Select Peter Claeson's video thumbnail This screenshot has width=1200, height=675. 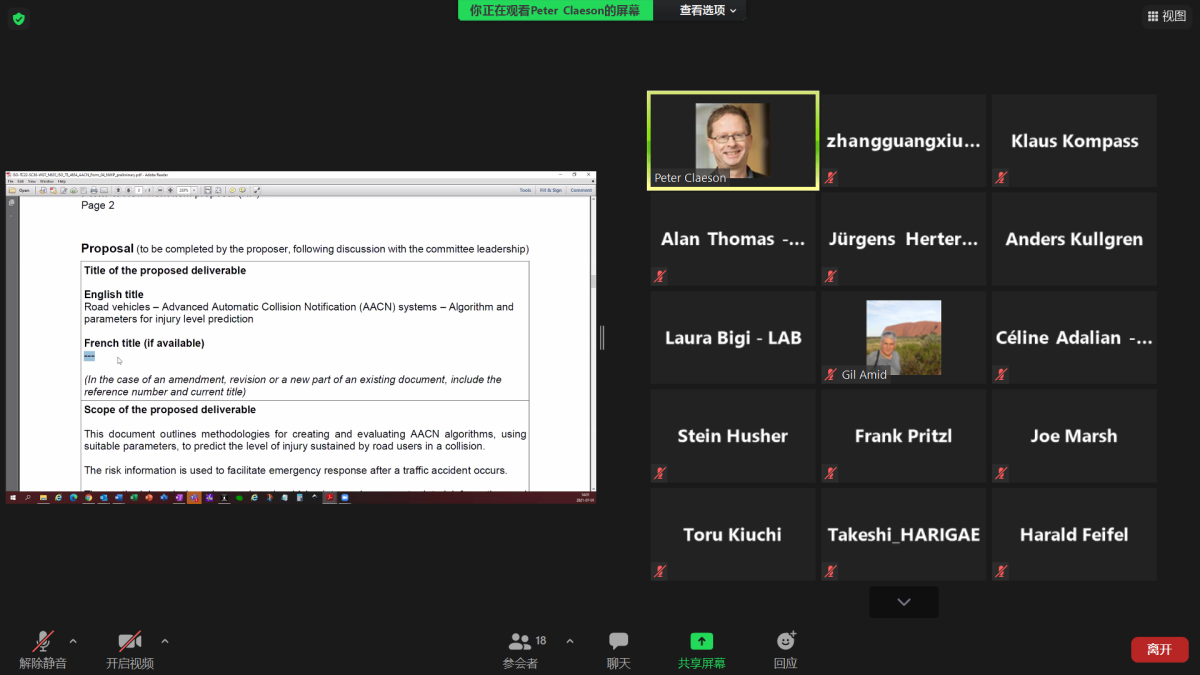pos(732,141)
